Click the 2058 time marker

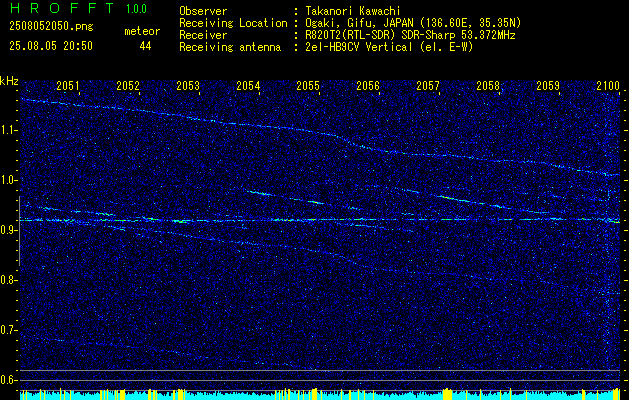pyautogui.click(x=488, y=85)
